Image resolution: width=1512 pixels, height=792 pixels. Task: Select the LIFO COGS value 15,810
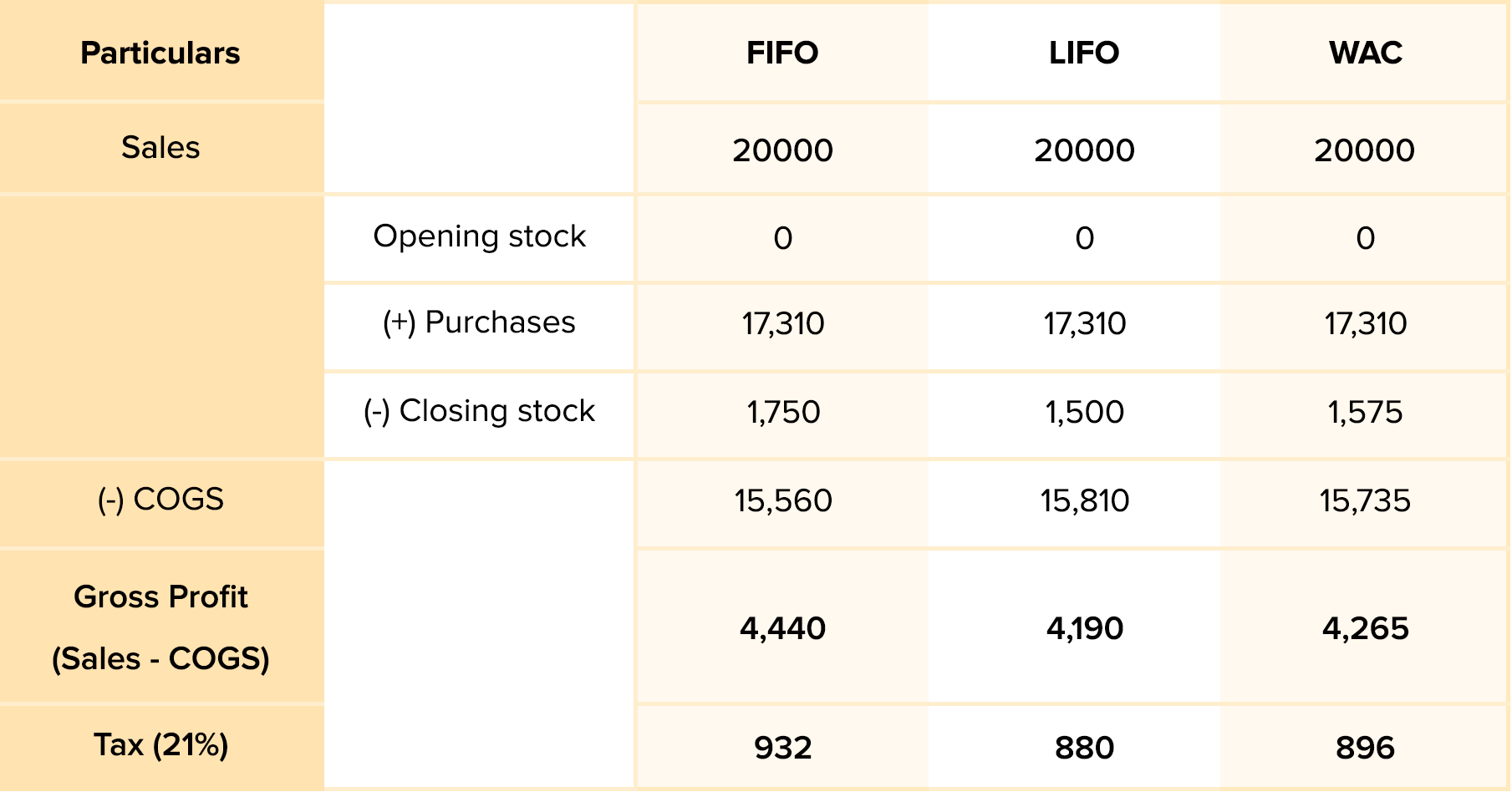pos(1084,501)
